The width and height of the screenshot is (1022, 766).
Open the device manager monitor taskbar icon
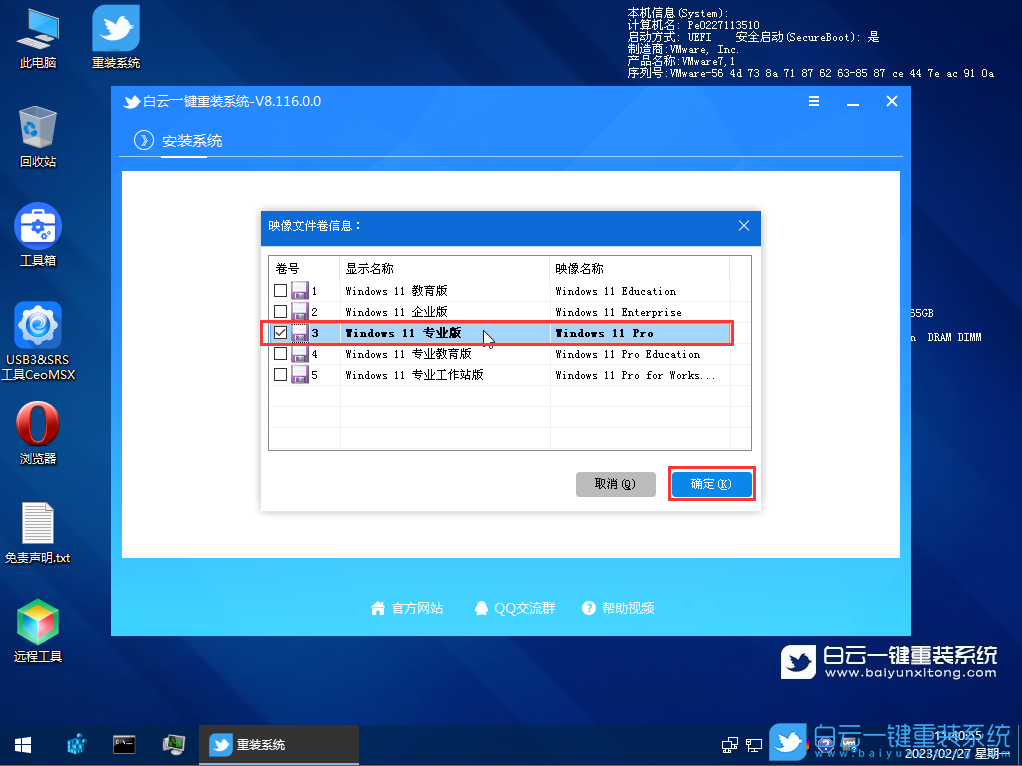click(173, 744)
